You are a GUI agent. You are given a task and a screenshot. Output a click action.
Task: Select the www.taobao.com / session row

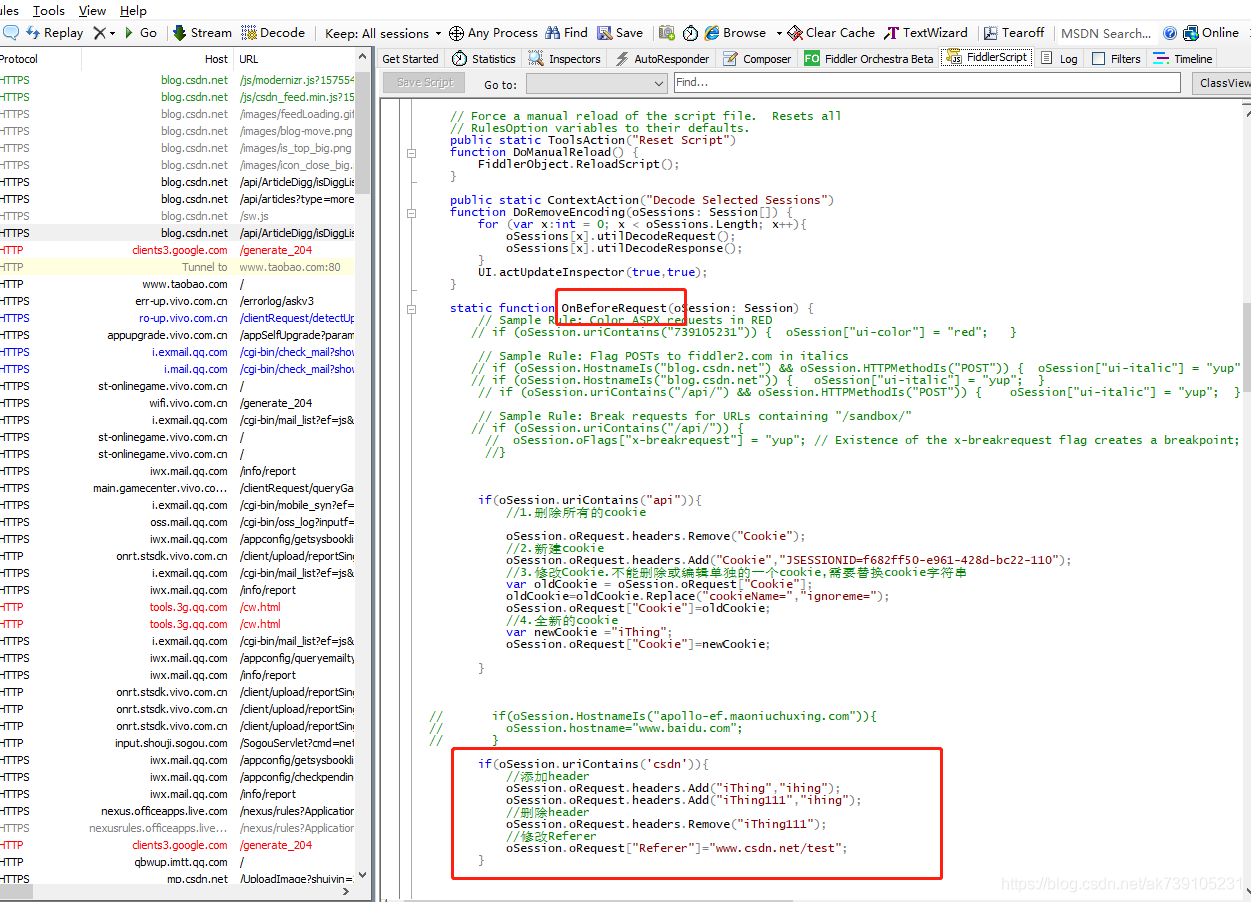[x=178, y=284]
